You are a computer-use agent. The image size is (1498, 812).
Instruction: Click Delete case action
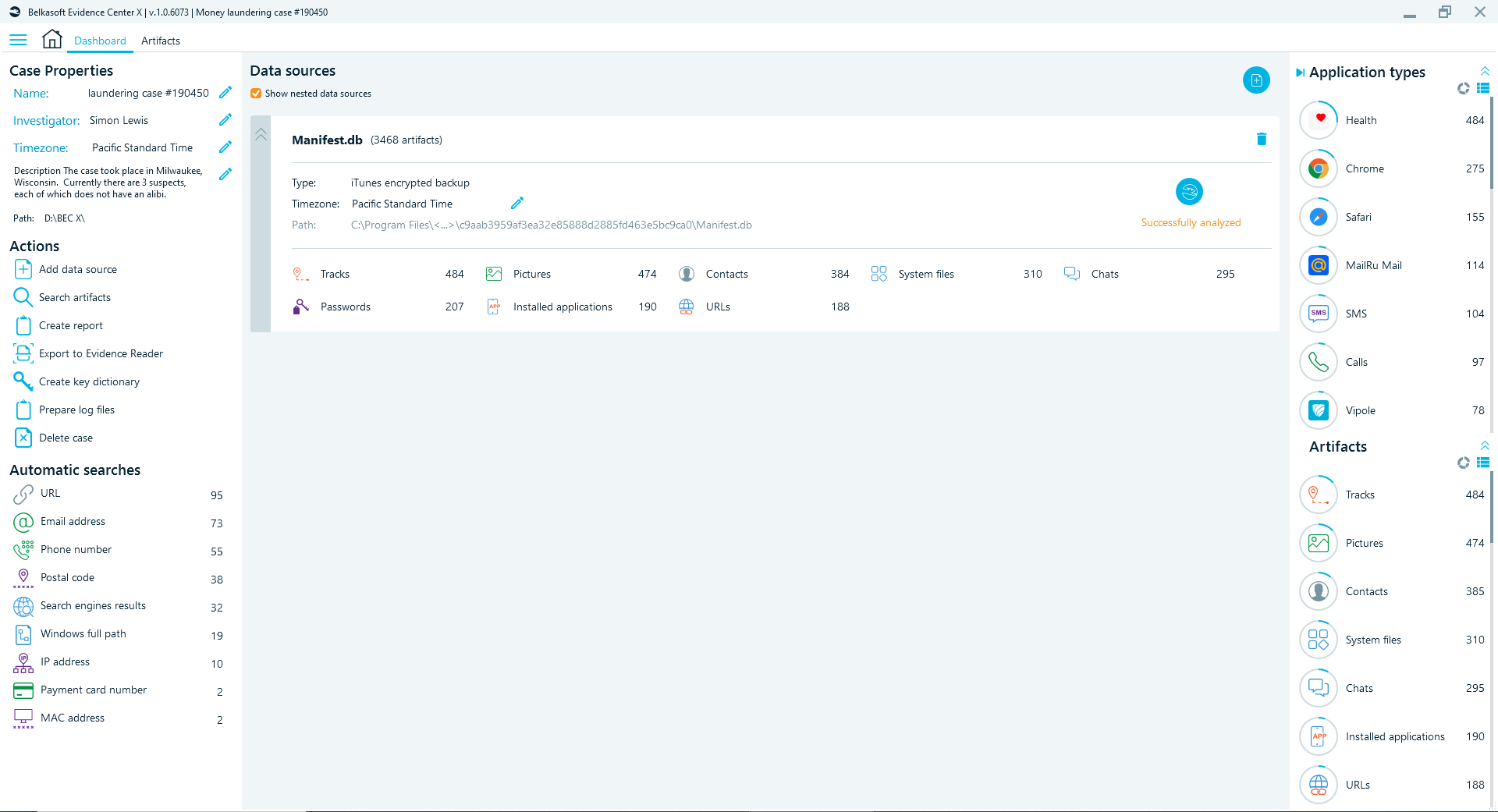coord(54,438)
